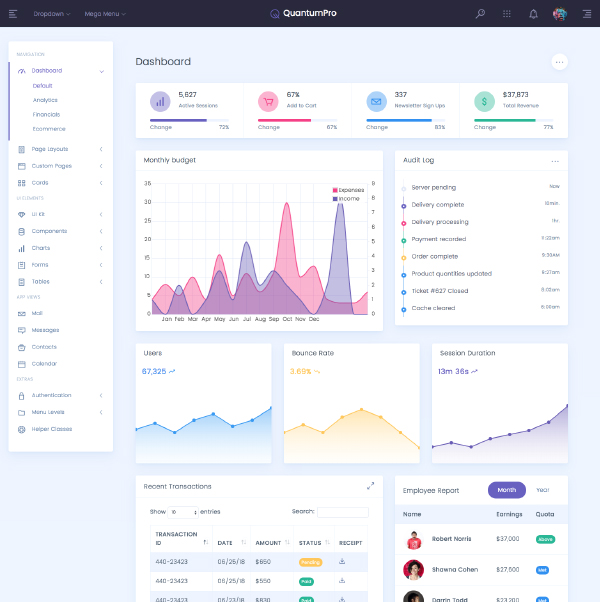Open Contacts from the sidebar icon
Image resolution: width=600 pixels, height=602 pixels.
pos(21,347)
